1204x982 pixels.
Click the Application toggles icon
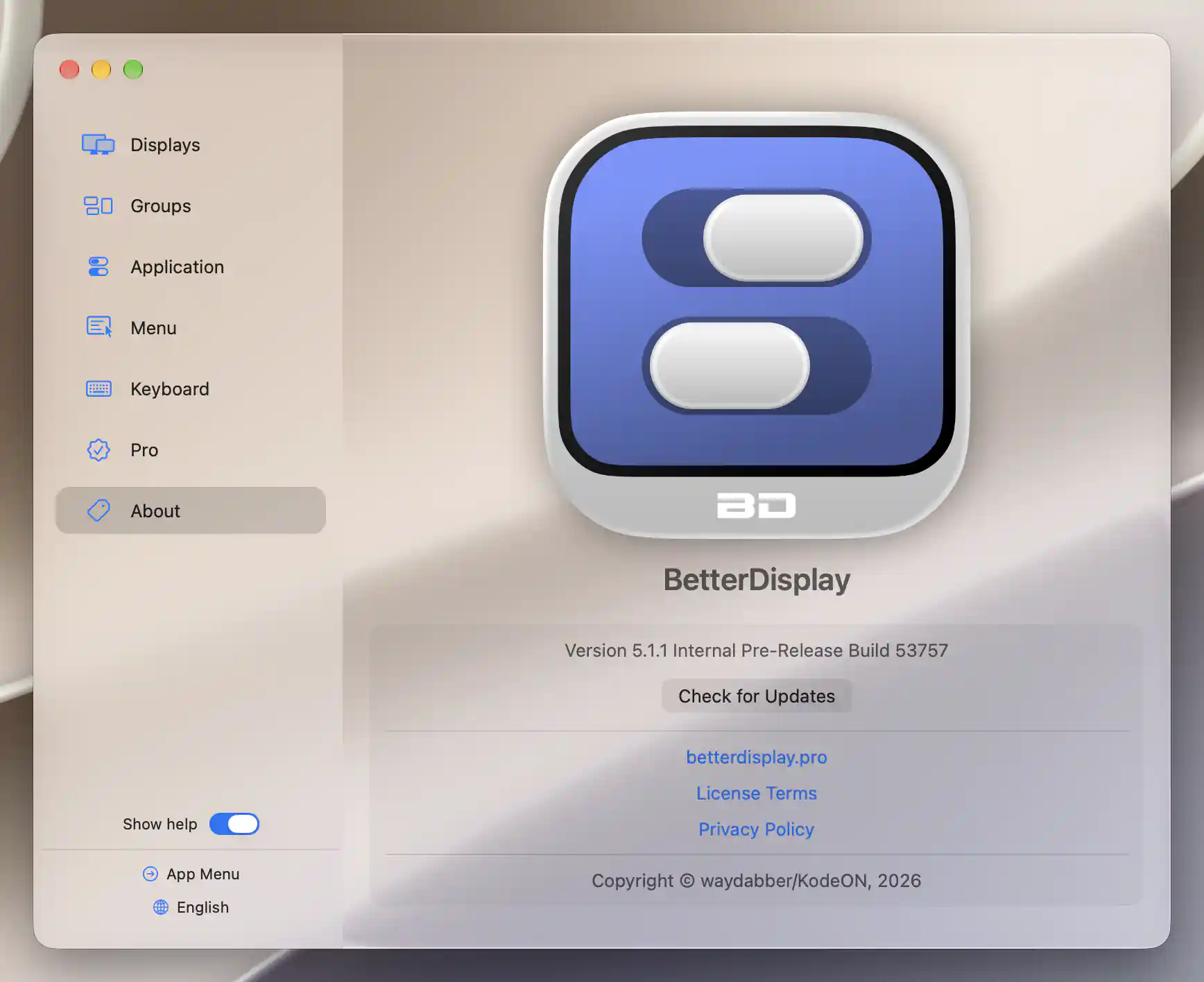tap(98, 266)
